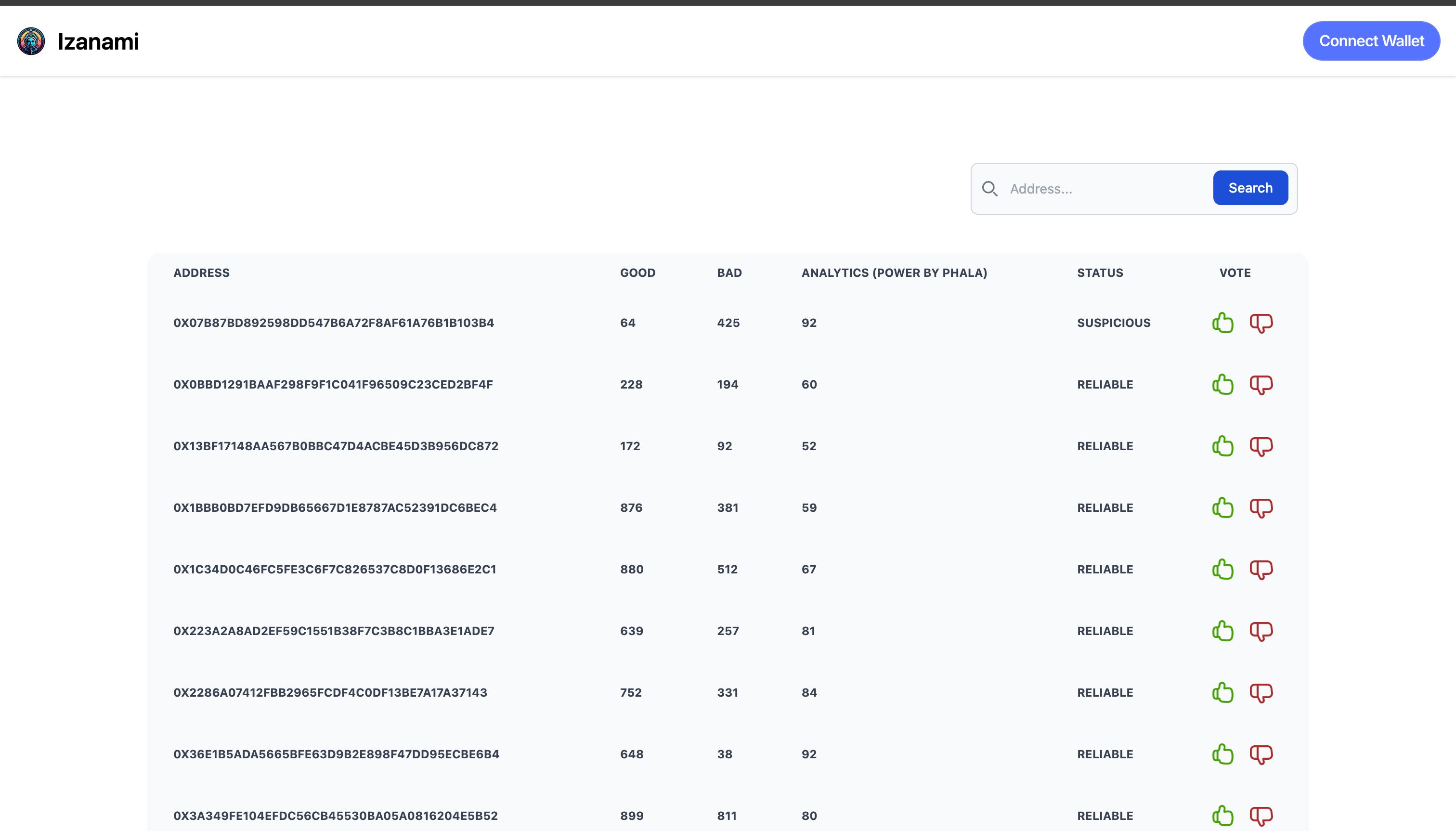Open the Izanami home title
This screenshot has width=1456, height=831.
coord(98,42)
